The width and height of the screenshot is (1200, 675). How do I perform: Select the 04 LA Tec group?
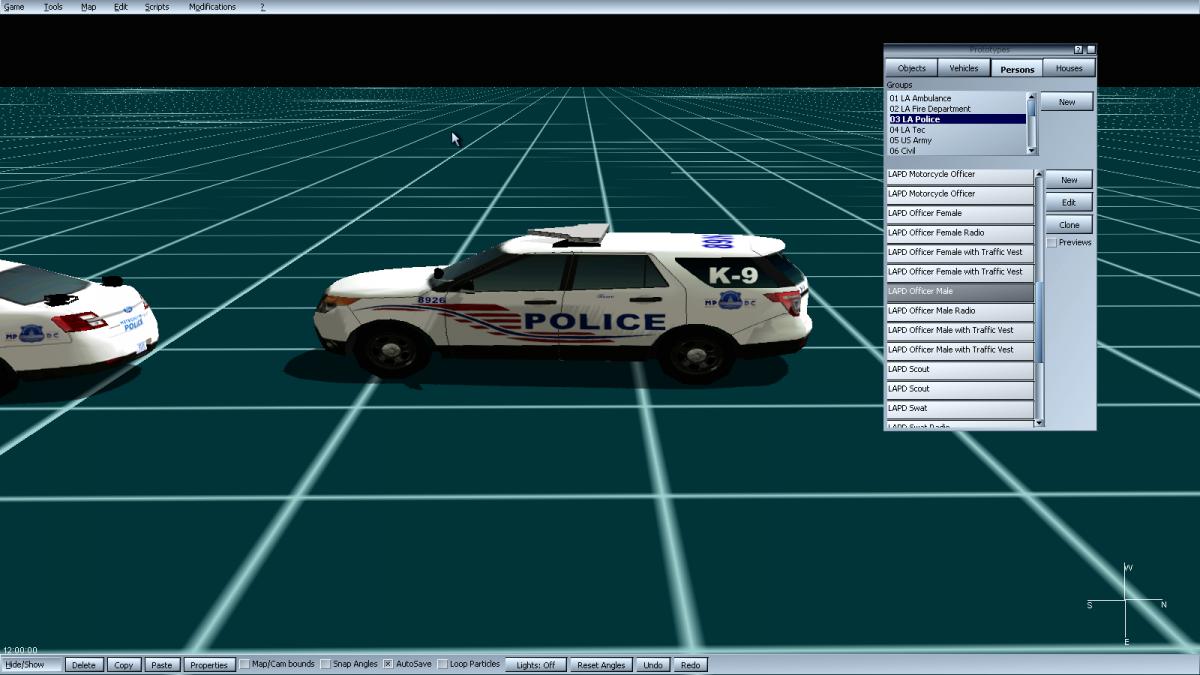point(957,130)
